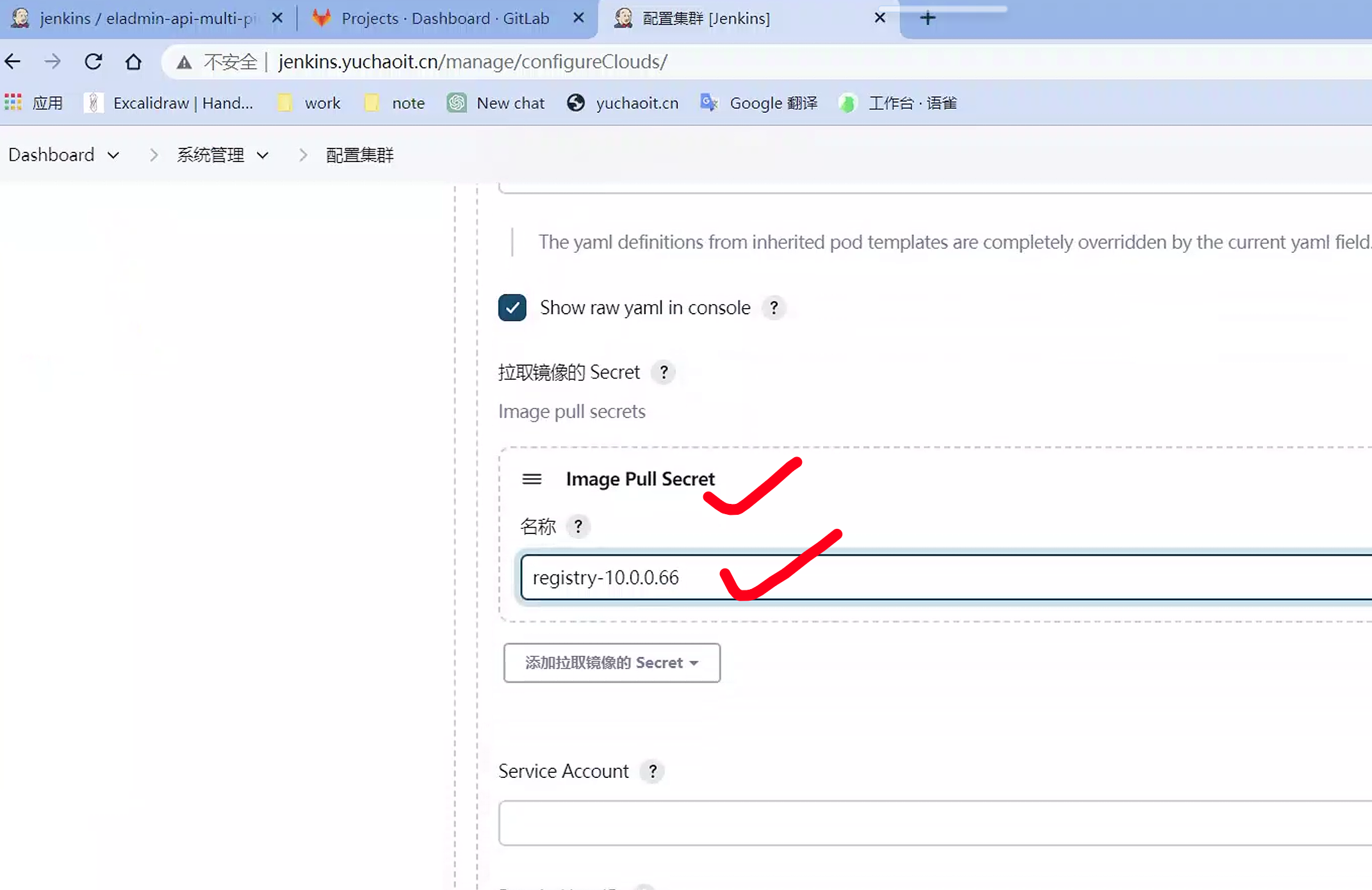Open help for Service Account
This screenshot has width=1372, height=890.
[652, 771]
